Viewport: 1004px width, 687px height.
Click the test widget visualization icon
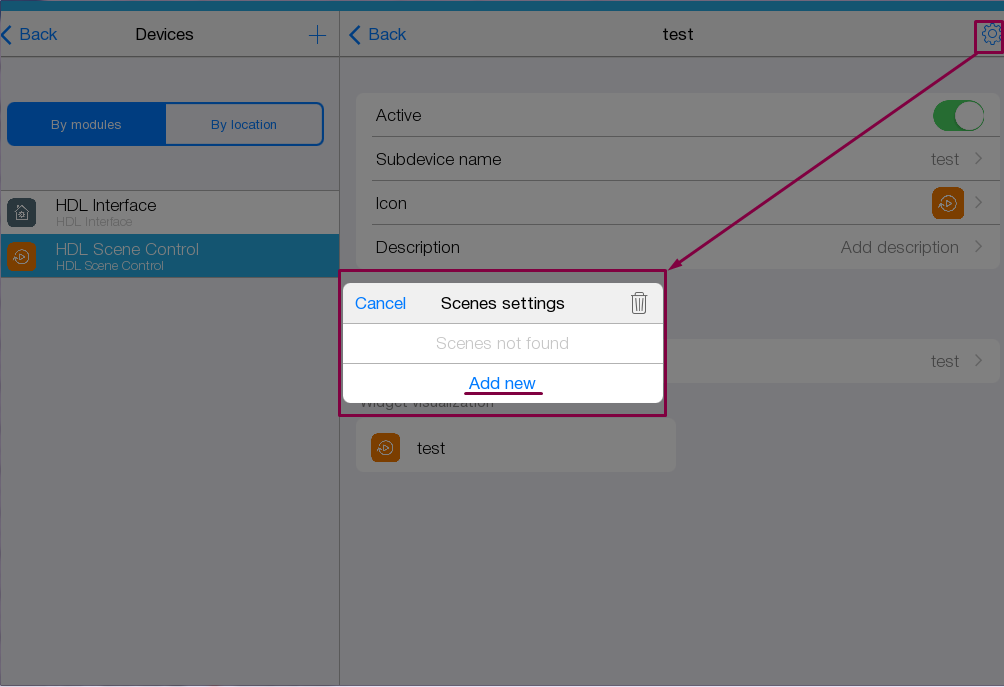385,448
